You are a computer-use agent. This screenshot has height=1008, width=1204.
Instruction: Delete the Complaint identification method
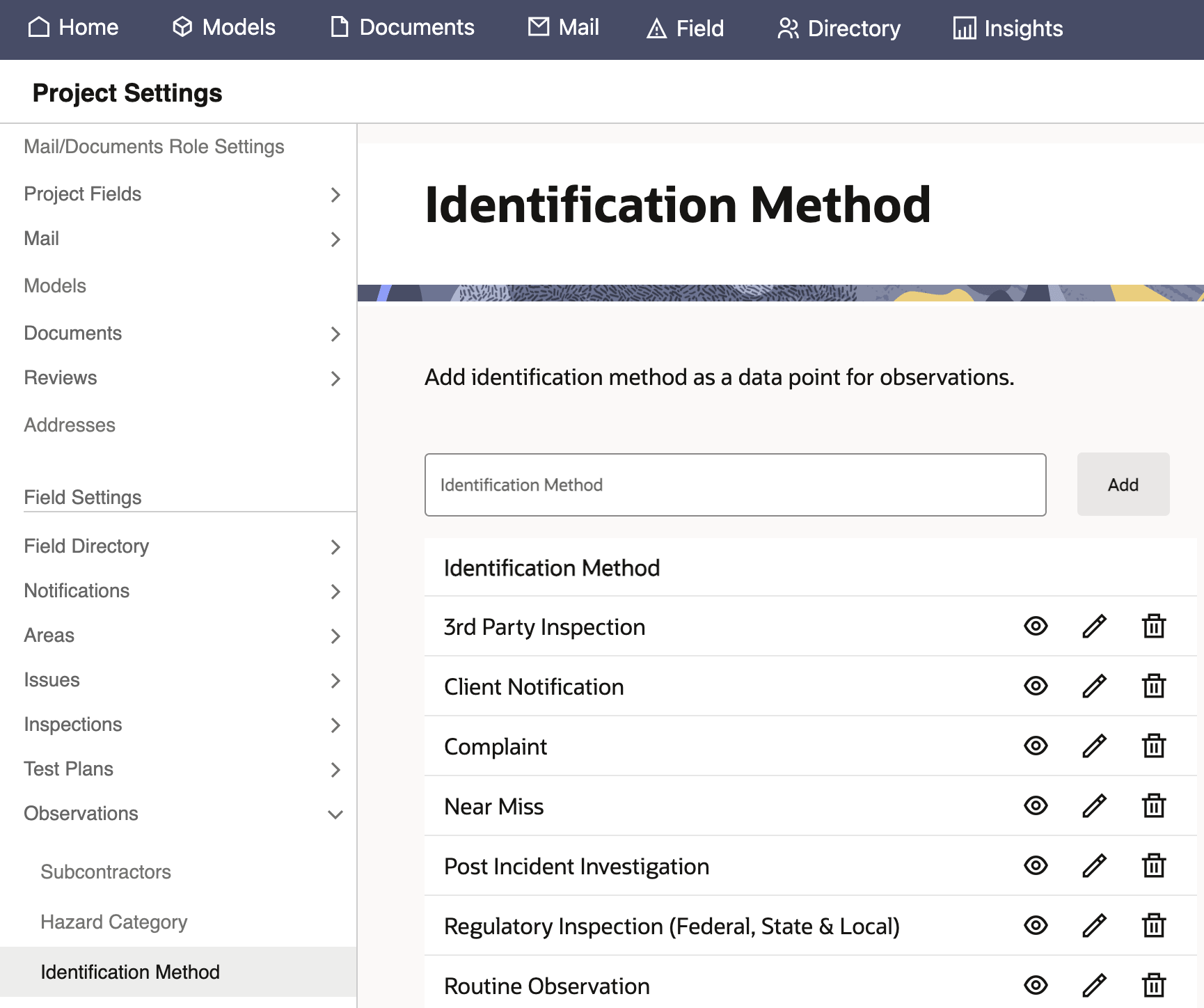1153,746
